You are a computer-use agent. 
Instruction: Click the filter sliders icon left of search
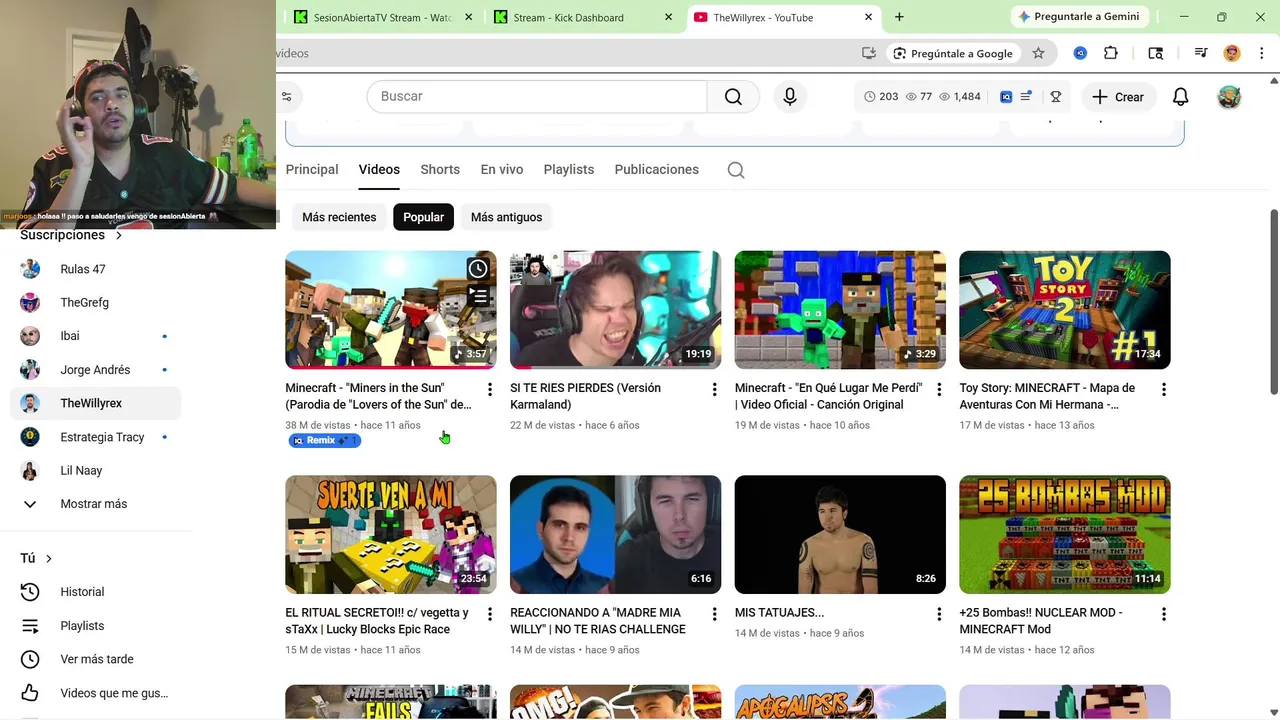(287, 97)
